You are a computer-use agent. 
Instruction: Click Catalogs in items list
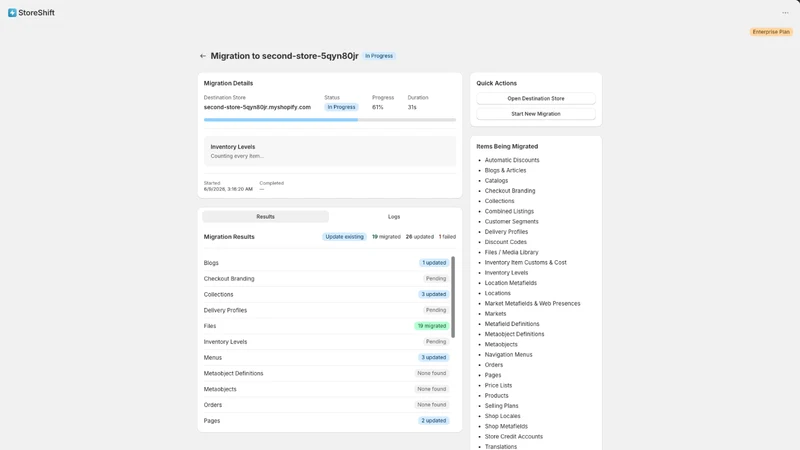[x=496, y=181]
